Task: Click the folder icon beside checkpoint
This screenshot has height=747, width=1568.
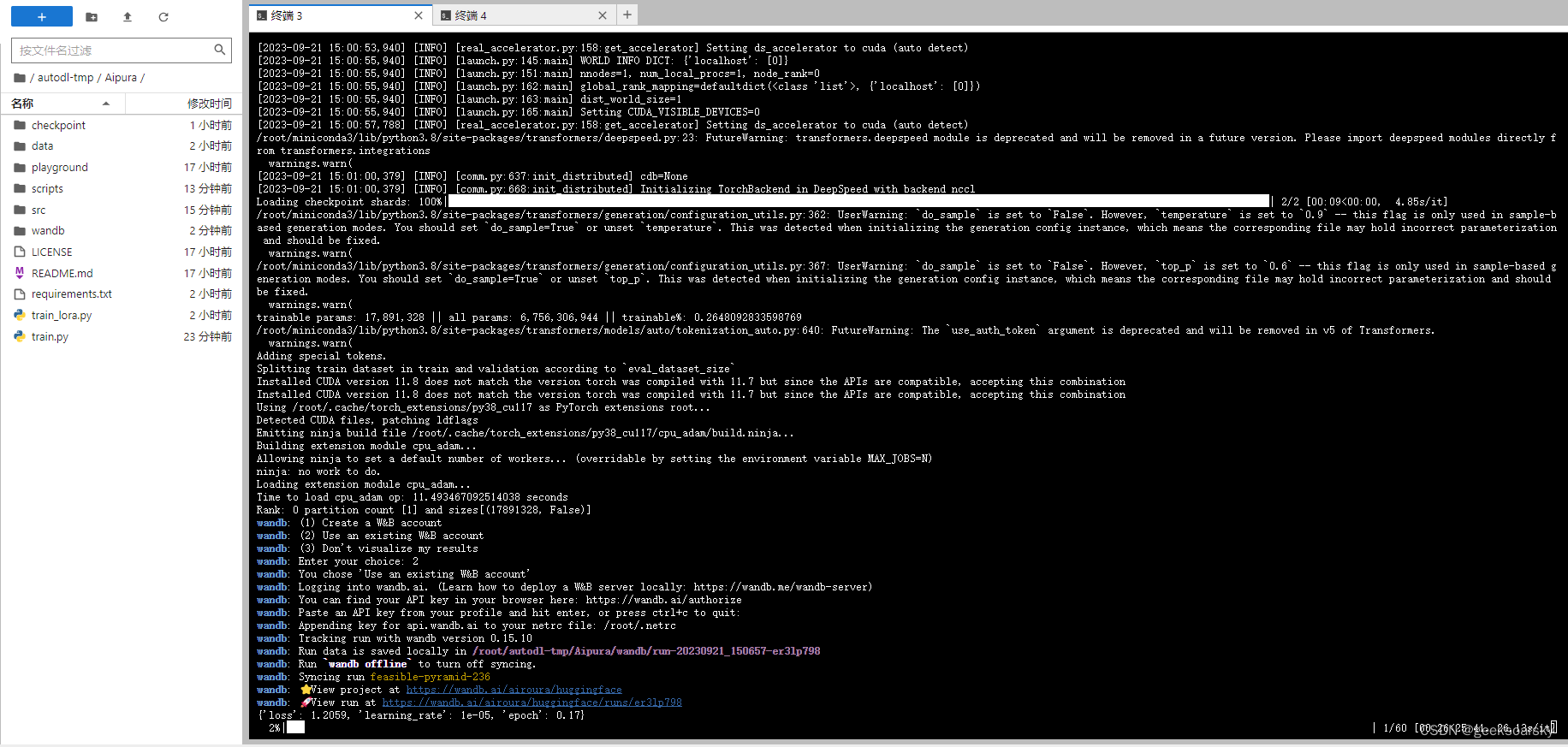Action: [20, 125]
